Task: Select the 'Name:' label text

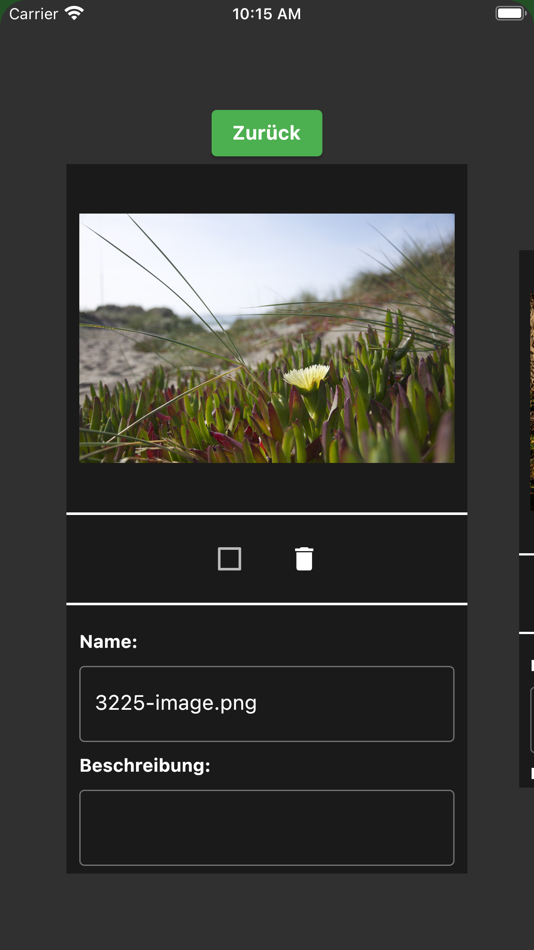Action: click(108, 642)
